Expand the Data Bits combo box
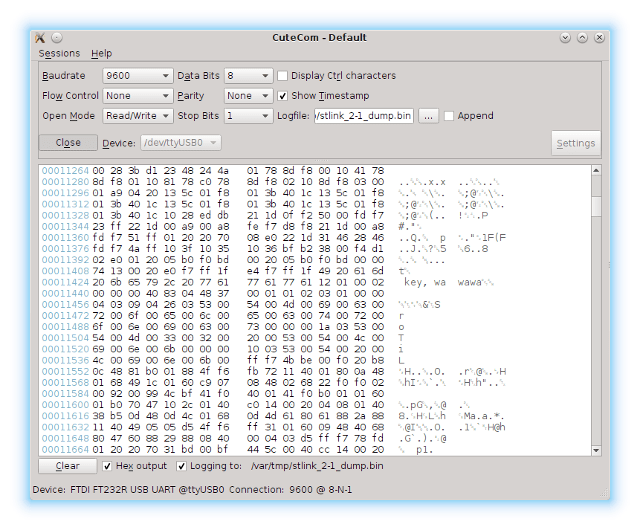Screen dimensions: 640x530 (x=248, y=76)
